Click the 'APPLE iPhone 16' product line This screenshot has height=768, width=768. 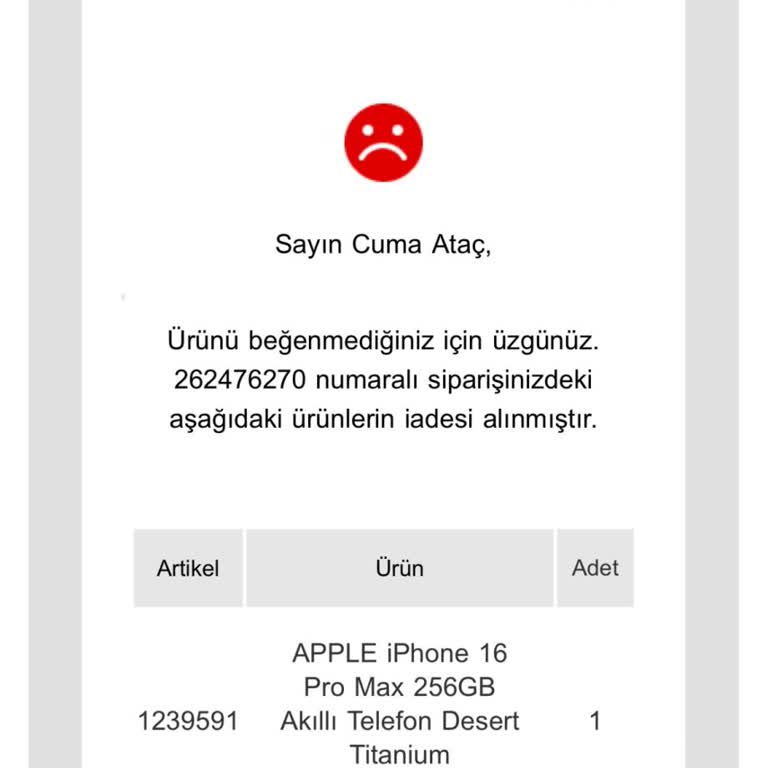pos(399,654)
